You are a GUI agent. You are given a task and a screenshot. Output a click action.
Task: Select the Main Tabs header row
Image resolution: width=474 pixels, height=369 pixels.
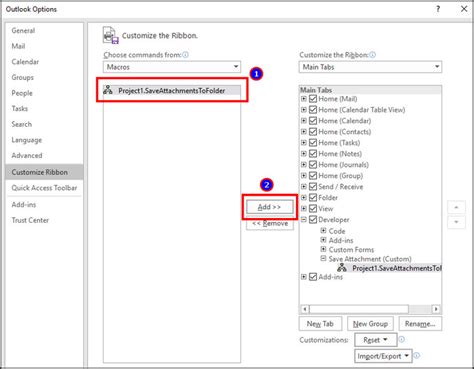370,90
